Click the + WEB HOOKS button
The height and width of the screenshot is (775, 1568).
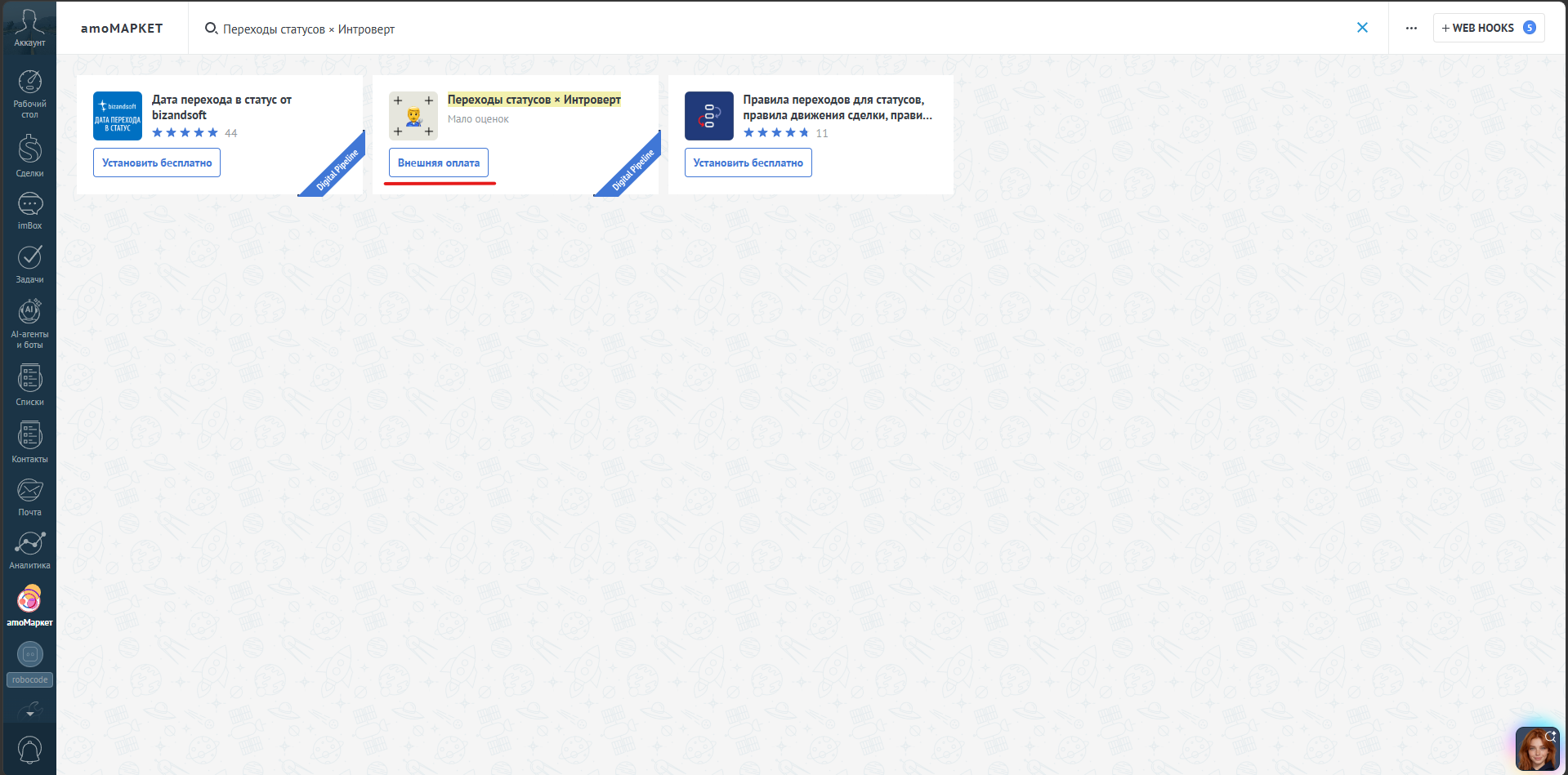(1488, 28)
